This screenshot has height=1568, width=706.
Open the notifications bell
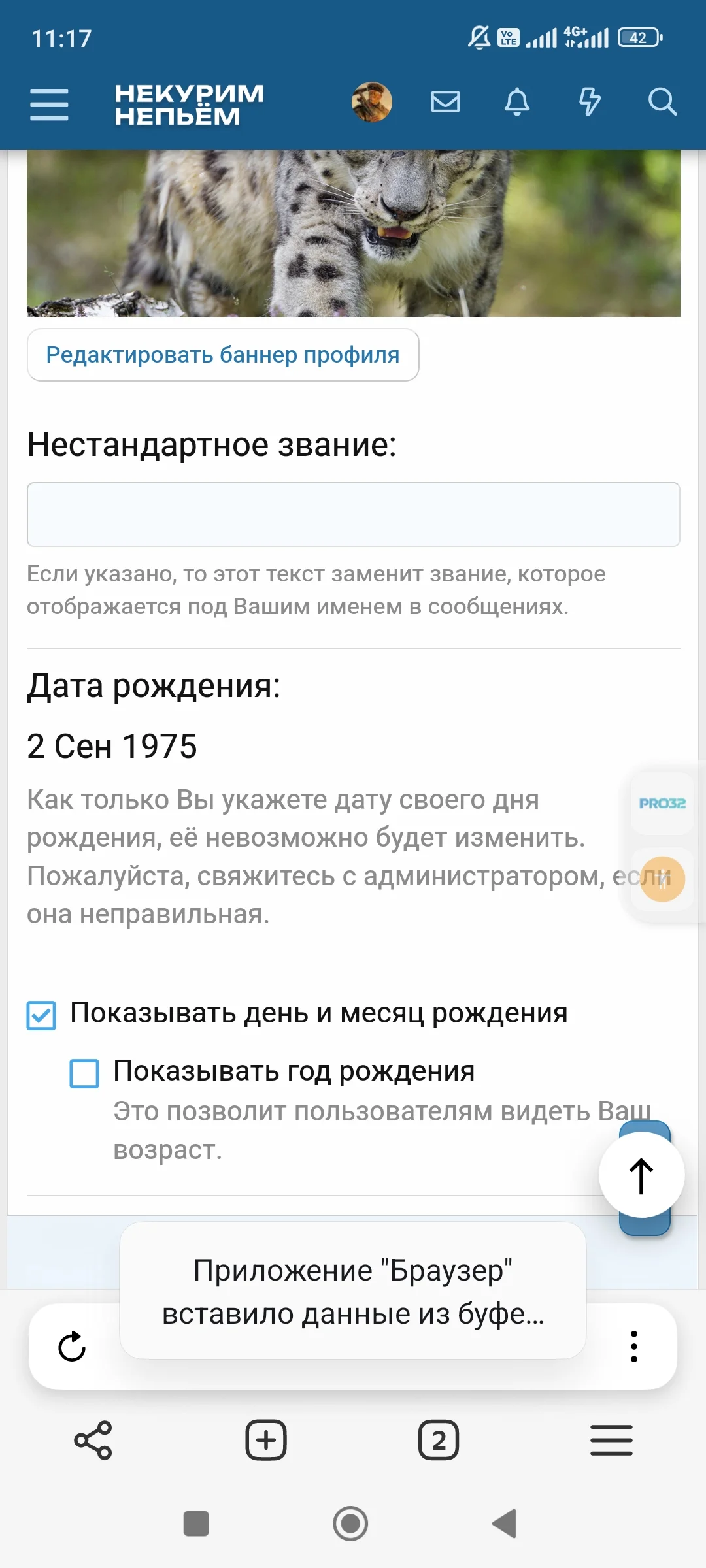(x=517, y=102)
